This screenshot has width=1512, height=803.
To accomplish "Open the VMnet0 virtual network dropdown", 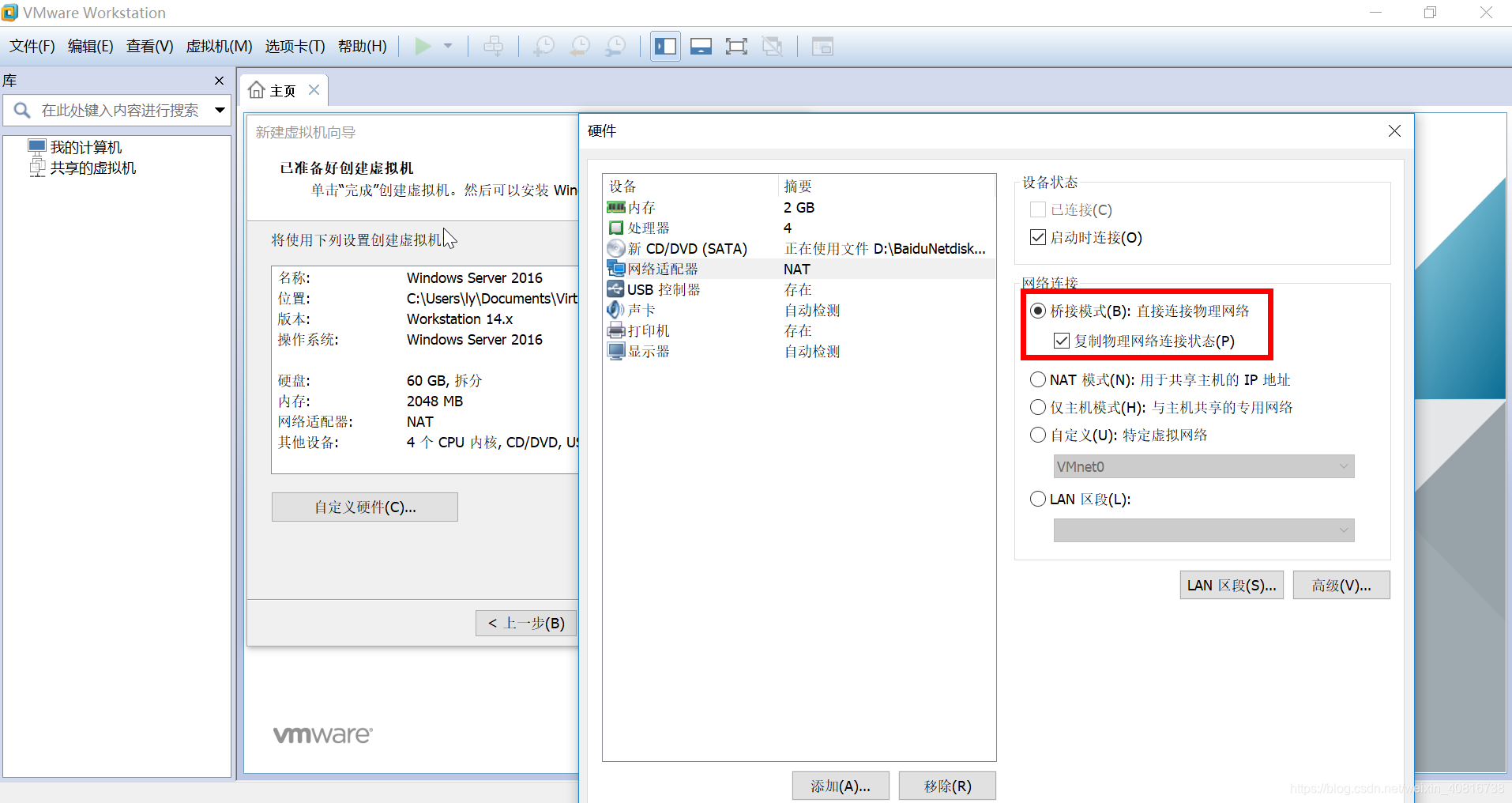I will click(1204, 466).
